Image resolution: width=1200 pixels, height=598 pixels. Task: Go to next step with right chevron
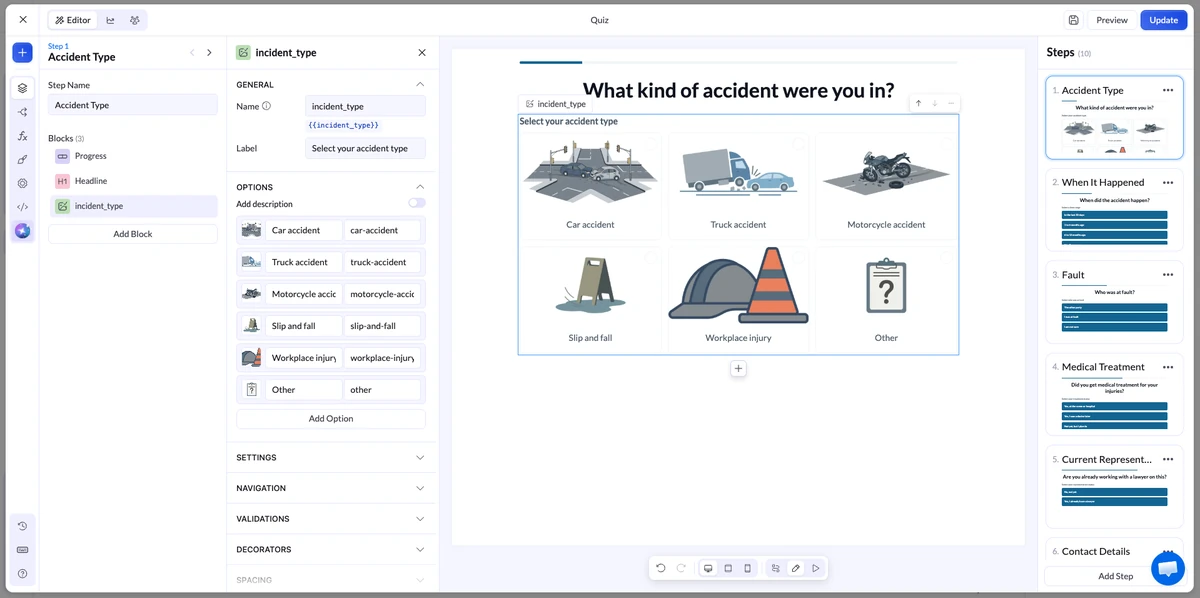coord(209,52)
